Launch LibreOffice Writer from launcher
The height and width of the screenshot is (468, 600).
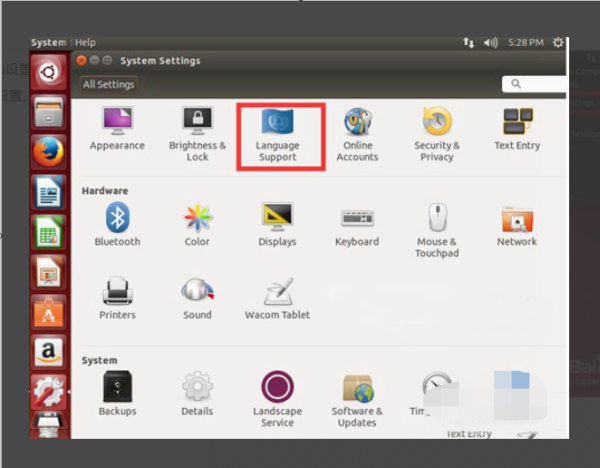click(x=49, y=192)
